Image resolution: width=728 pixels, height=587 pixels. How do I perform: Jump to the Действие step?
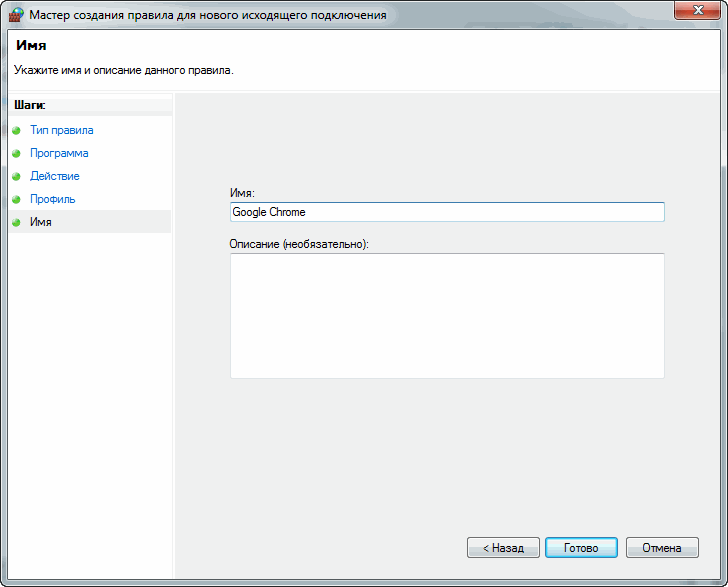(x=55, y=176)
